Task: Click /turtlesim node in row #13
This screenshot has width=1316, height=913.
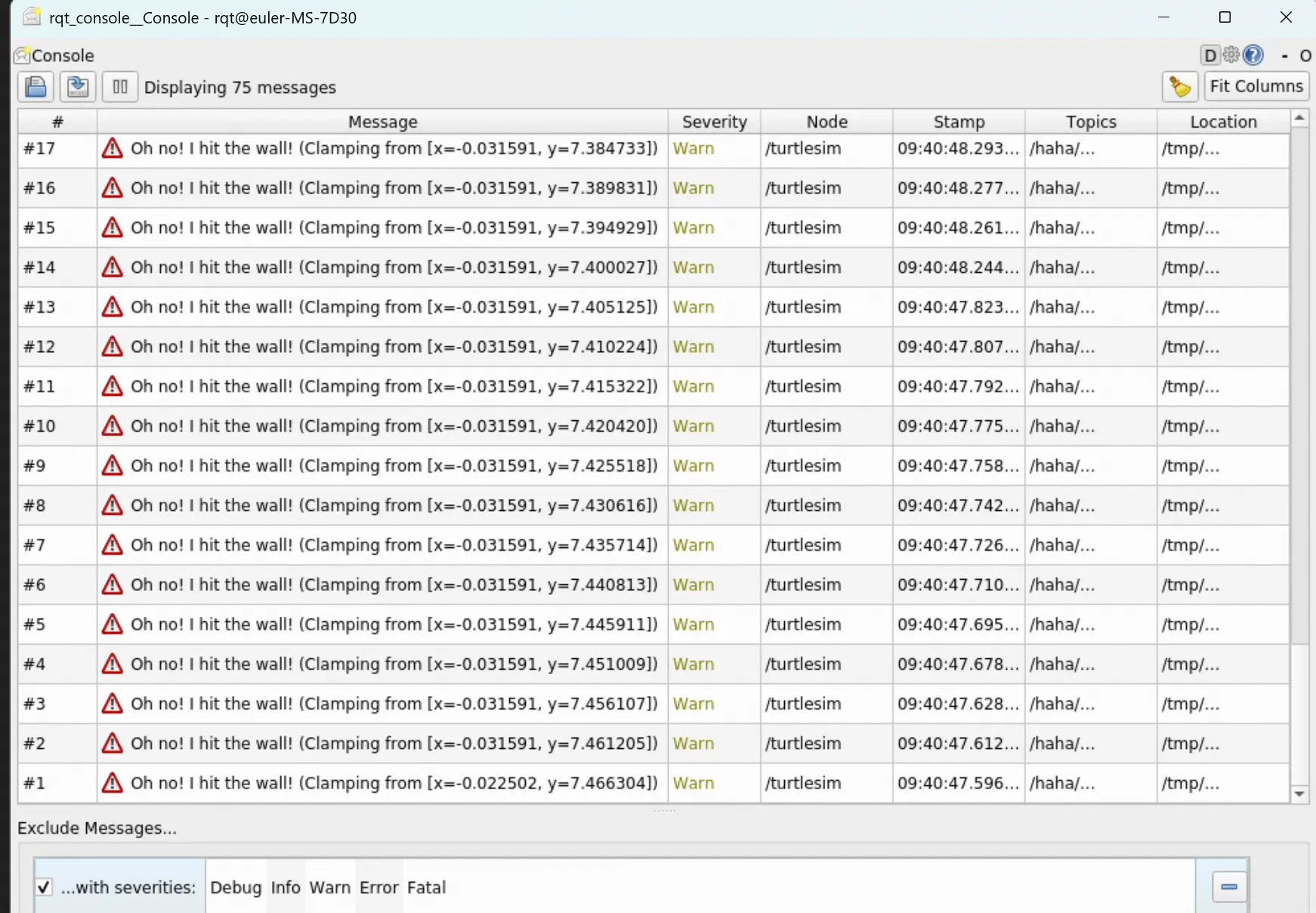Action: (826, 307)
